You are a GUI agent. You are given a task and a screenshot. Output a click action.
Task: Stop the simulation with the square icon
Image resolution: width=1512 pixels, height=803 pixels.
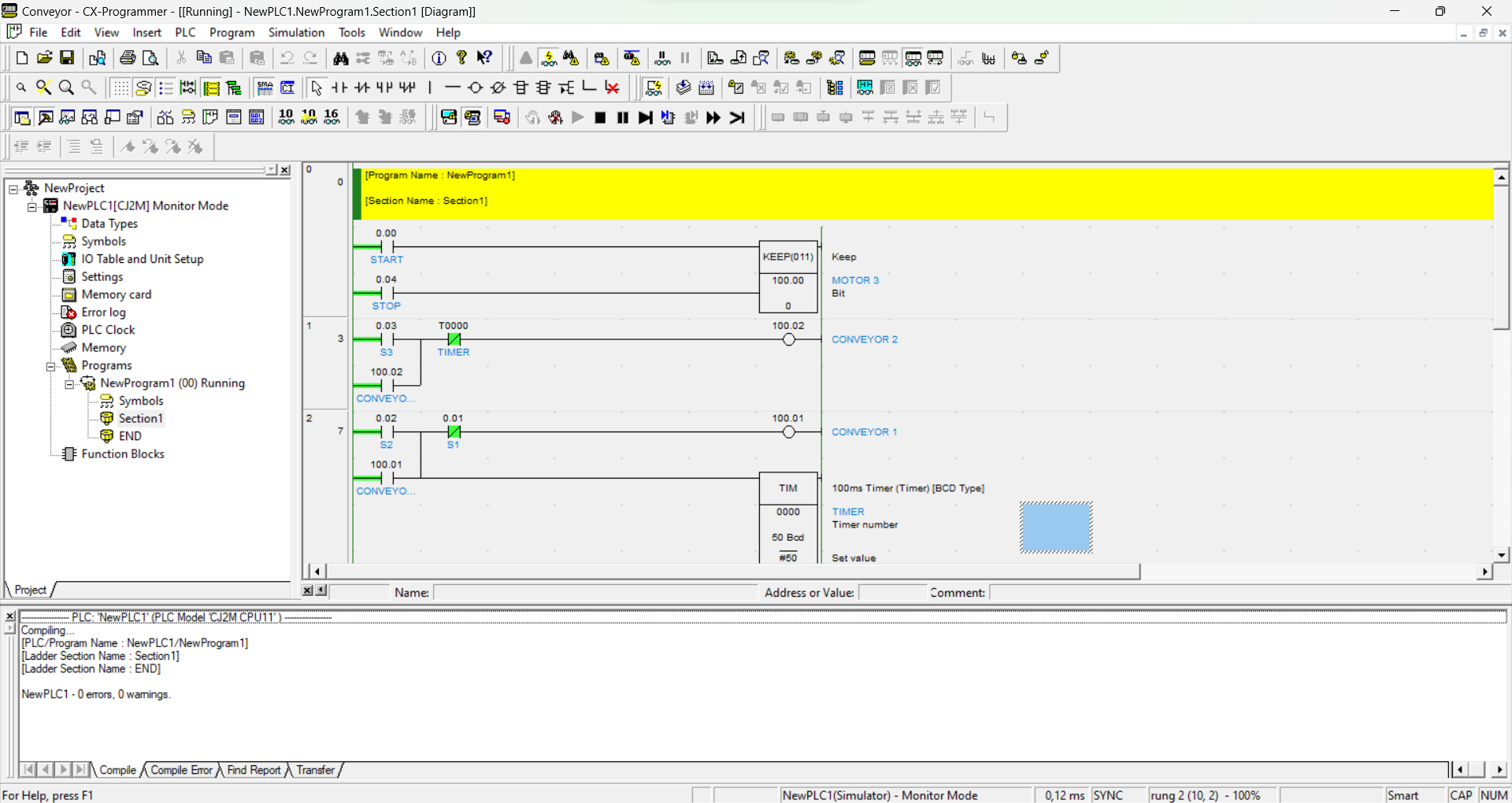pos(600,117)
